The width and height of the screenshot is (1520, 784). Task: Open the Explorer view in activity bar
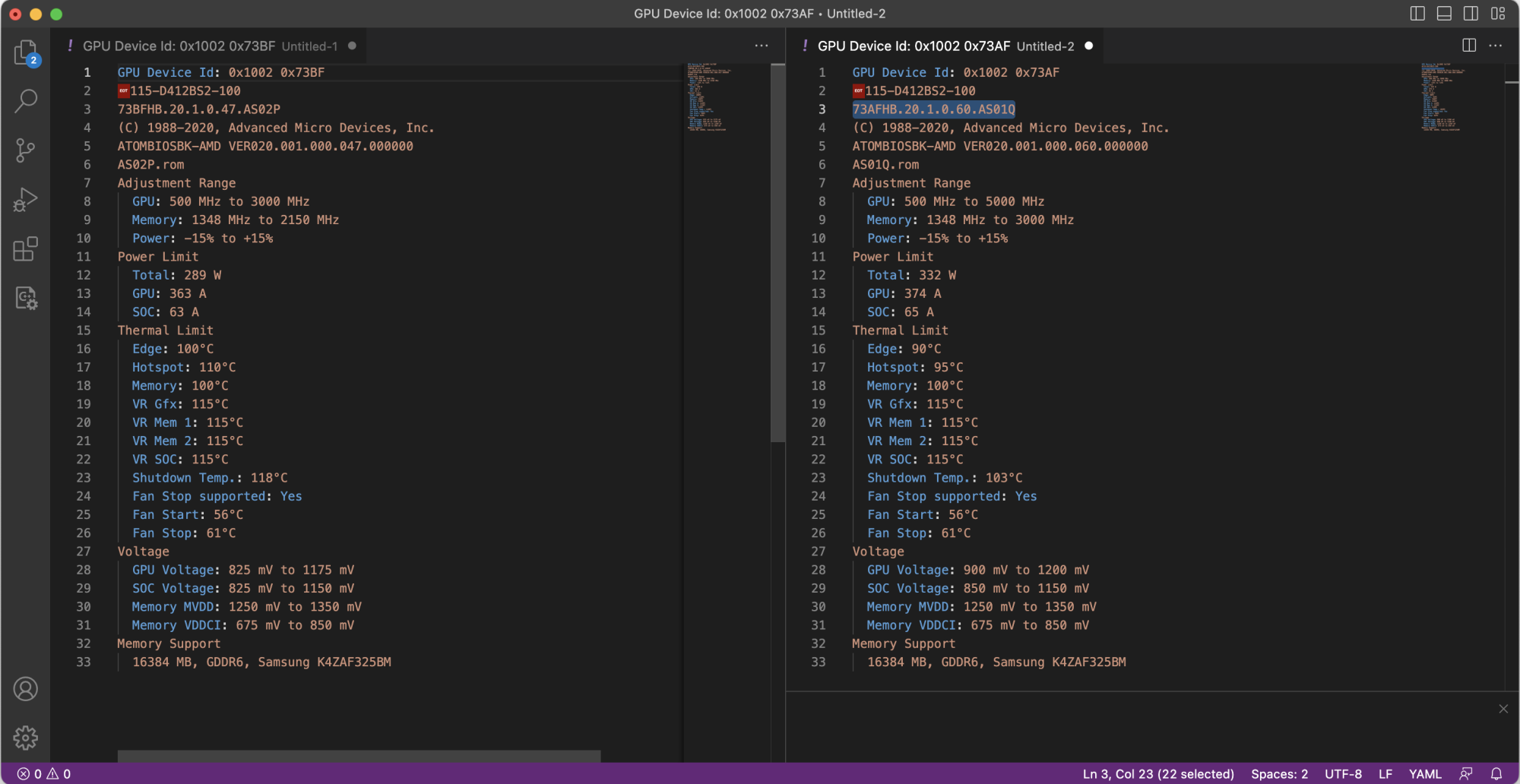[26, 52]
